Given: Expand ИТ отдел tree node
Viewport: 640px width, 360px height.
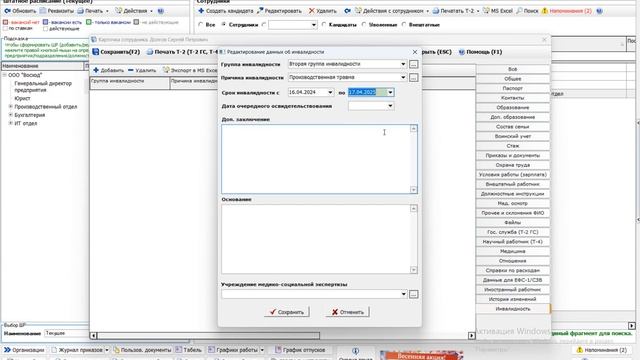Looking at the screenshot, I should pyautogui.click(x=11, y=123).
